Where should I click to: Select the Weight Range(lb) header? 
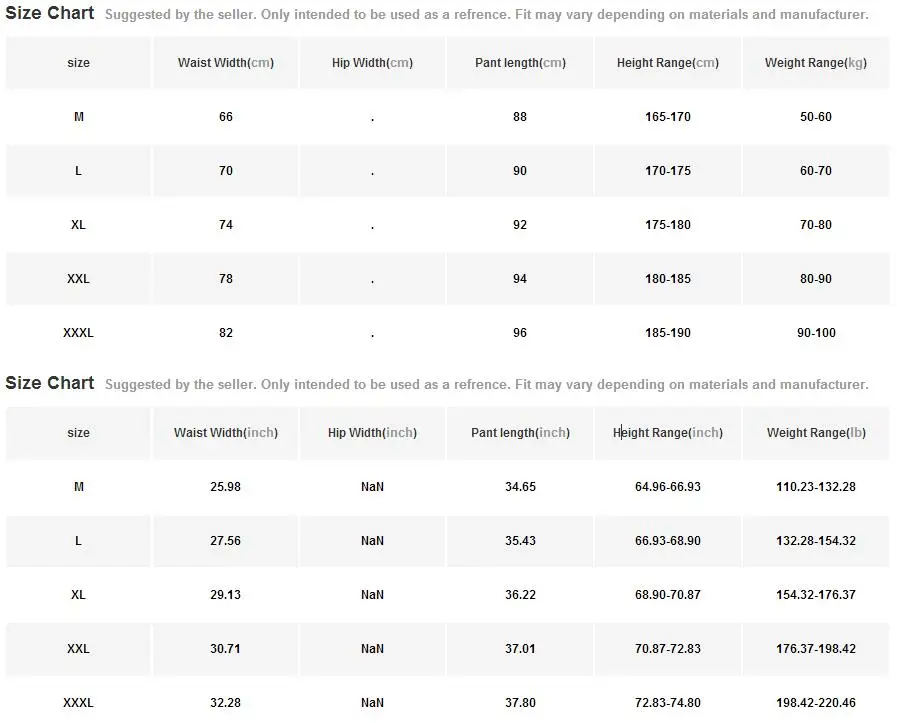point(816,433)
